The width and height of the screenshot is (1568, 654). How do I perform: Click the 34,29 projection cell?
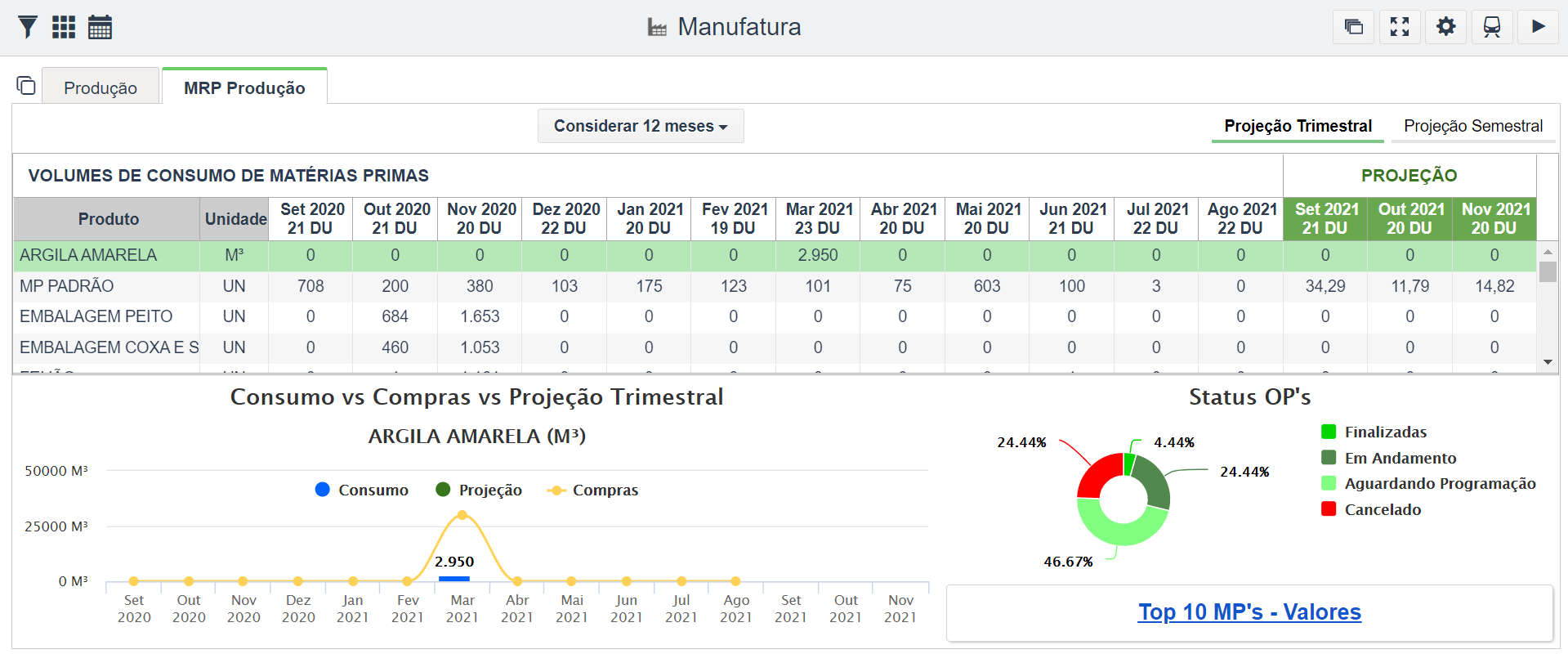point(1325,286)
